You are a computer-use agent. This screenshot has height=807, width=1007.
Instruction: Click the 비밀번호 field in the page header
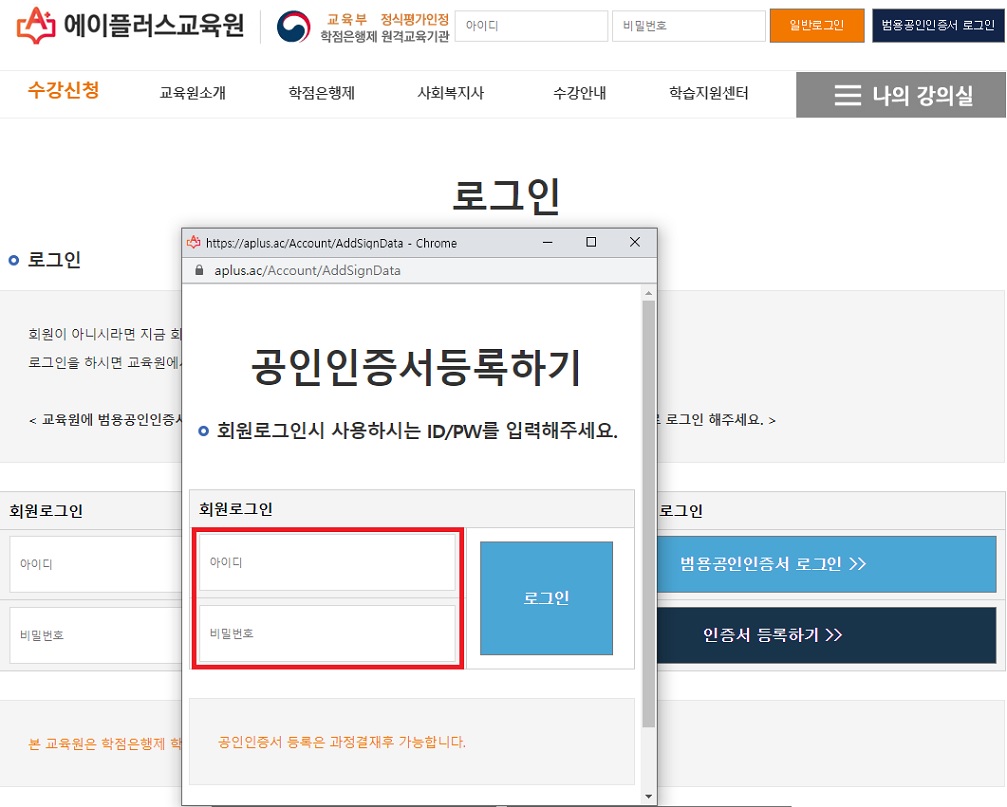(688, 26)
